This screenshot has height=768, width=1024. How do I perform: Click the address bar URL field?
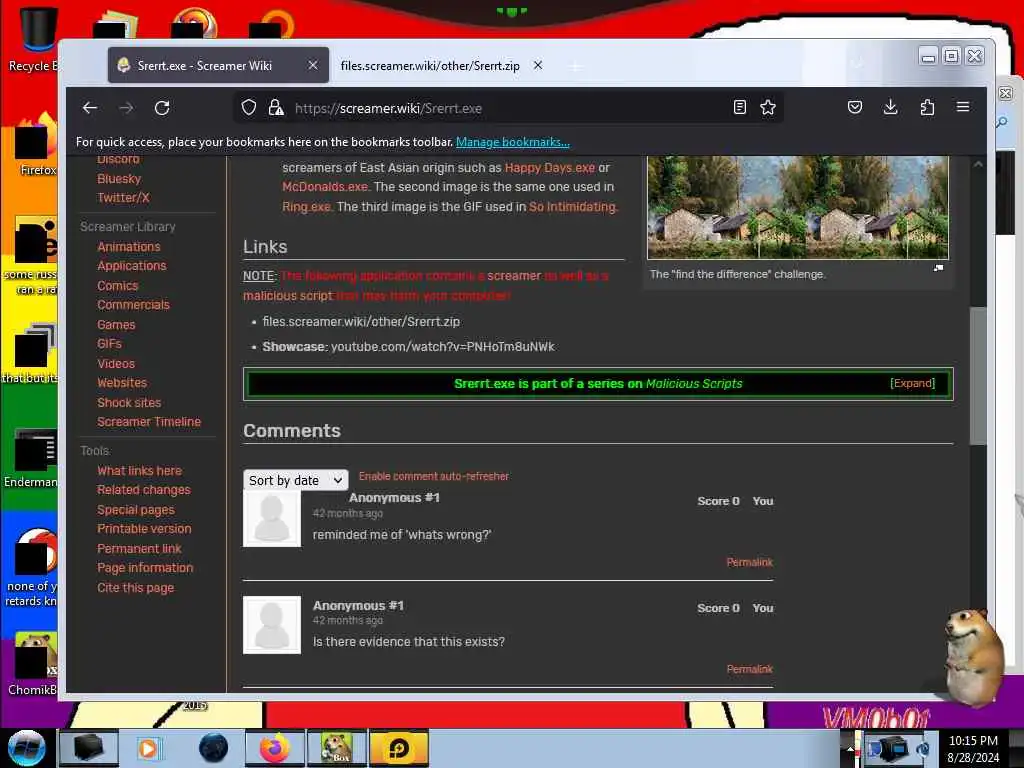(x=509, y=108)
